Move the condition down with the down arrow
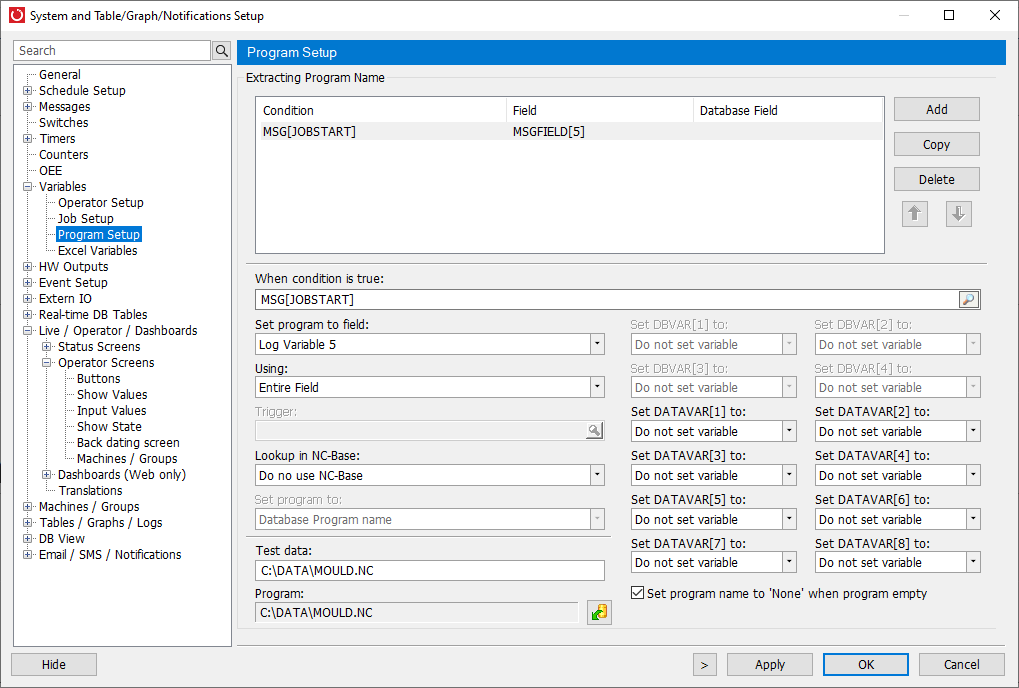The height and width of the screenshot is (688, 1019). pos(959,214)
